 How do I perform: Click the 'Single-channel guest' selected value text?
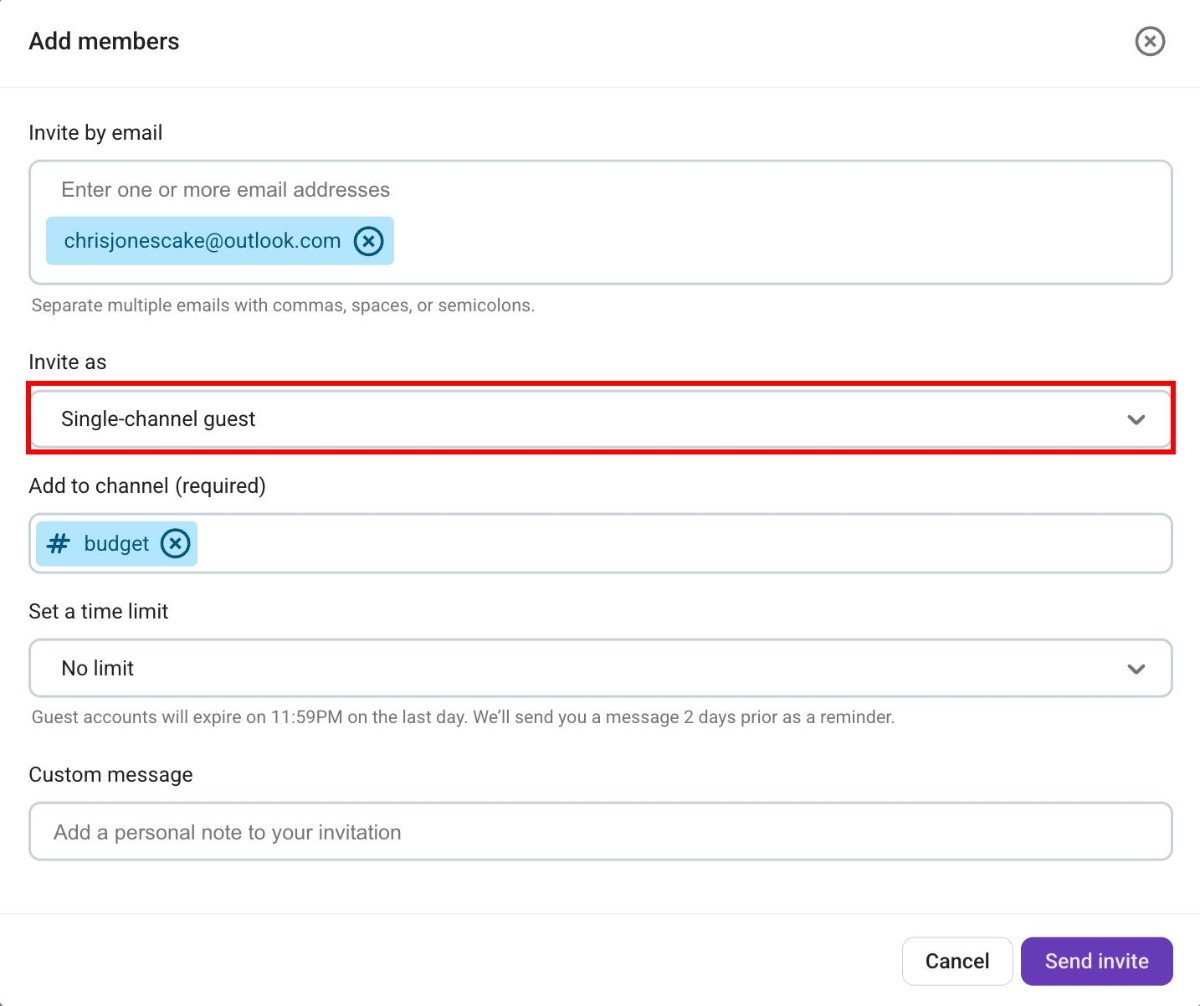[158, 419]
